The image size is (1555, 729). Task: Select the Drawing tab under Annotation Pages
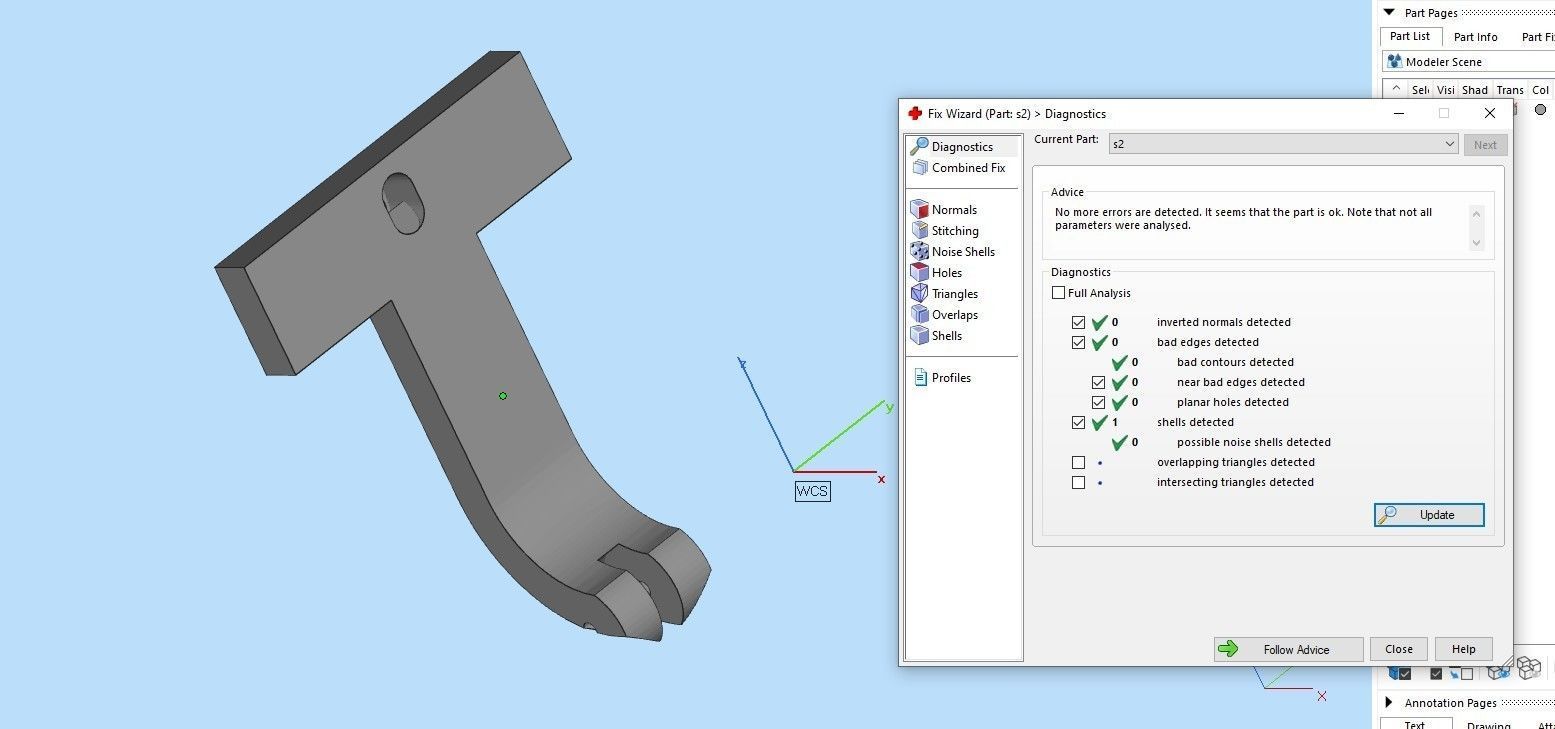(1488, 725)
